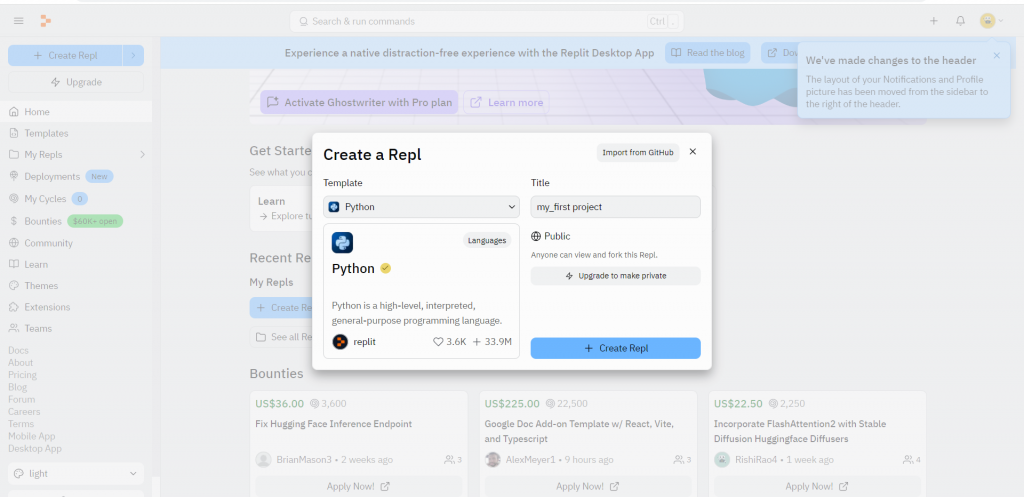Click sidebar Create Repl button
The width and height of the screenshot is (1024, 497).
click(x=65, y=56)
